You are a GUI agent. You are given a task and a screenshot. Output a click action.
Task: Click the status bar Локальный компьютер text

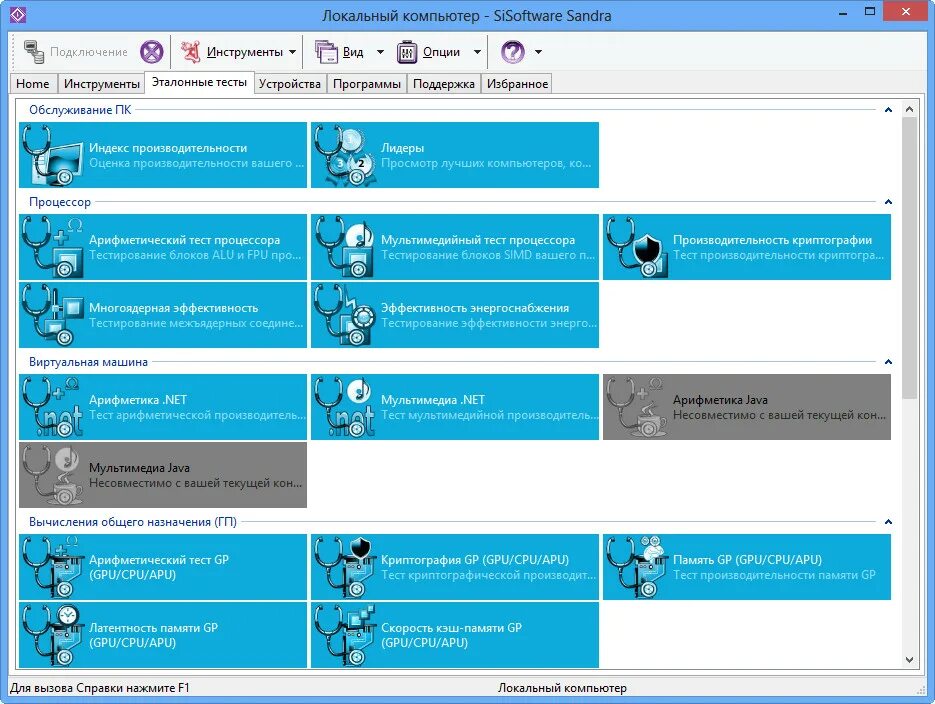pos(562,688)
